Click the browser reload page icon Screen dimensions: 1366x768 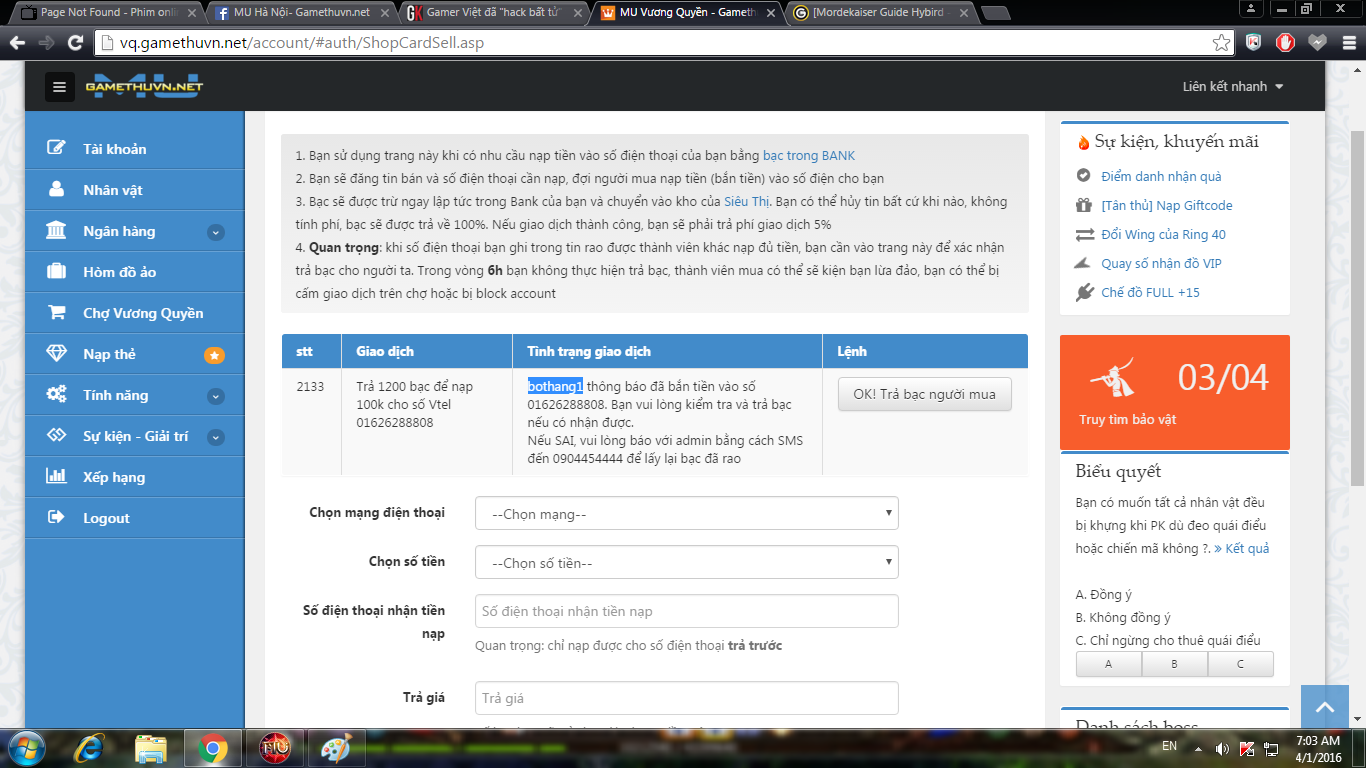pos(75,43)
